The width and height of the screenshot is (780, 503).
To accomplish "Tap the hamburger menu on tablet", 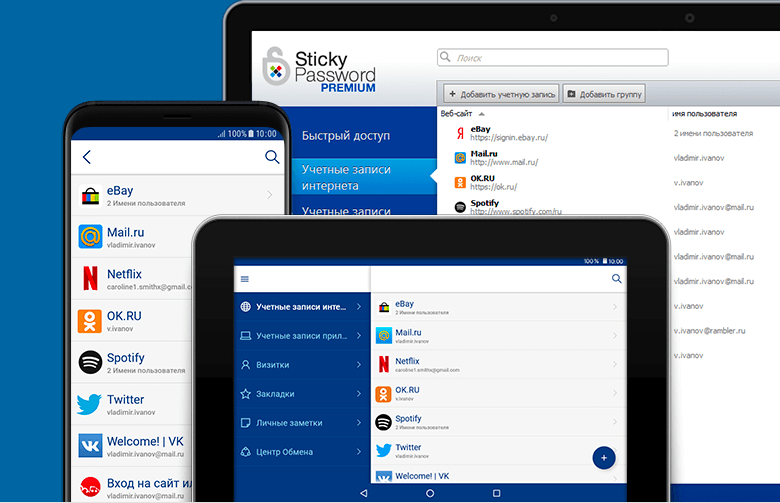I will 245,279.
